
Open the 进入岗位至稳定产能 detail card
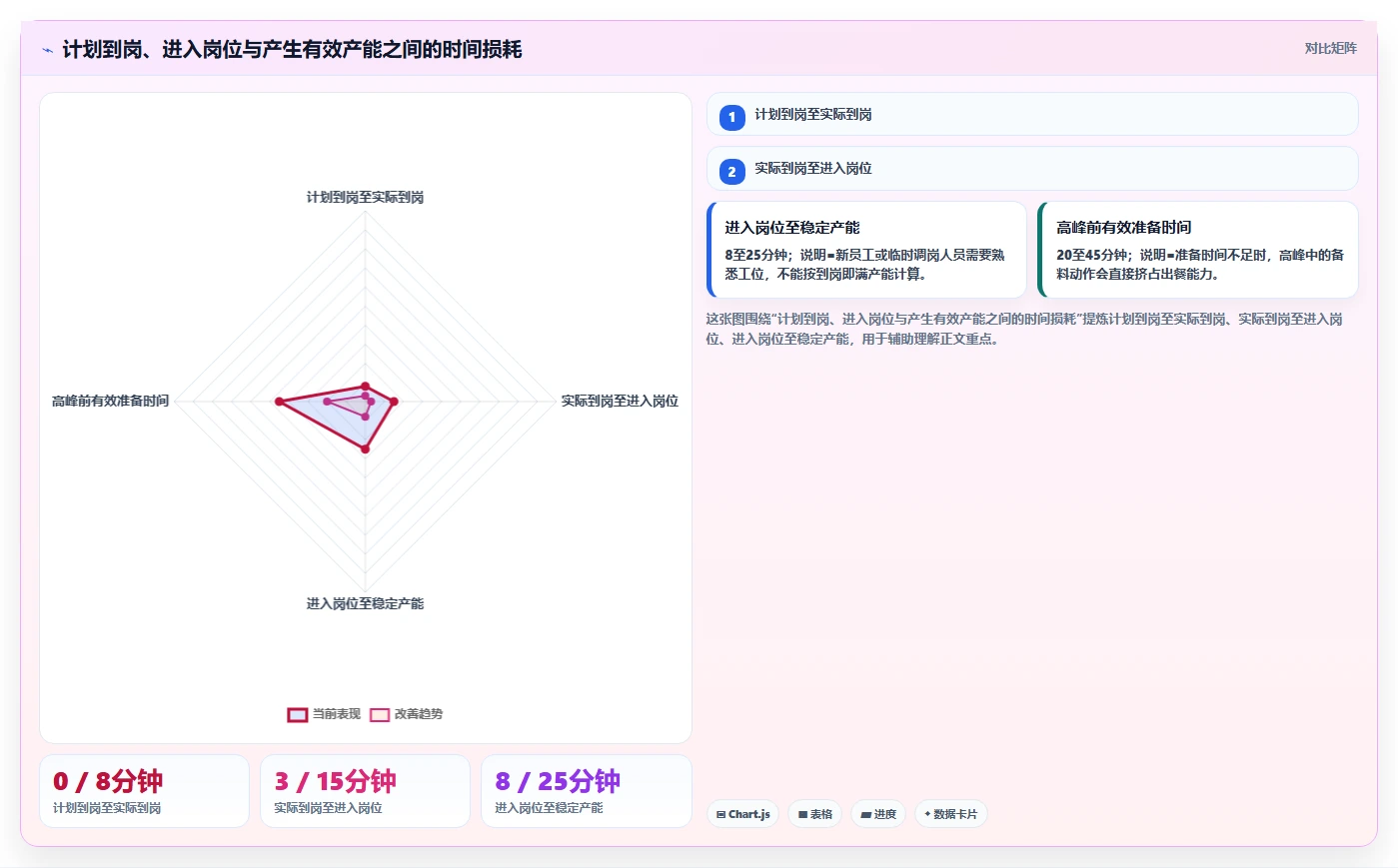pos(866,250)
